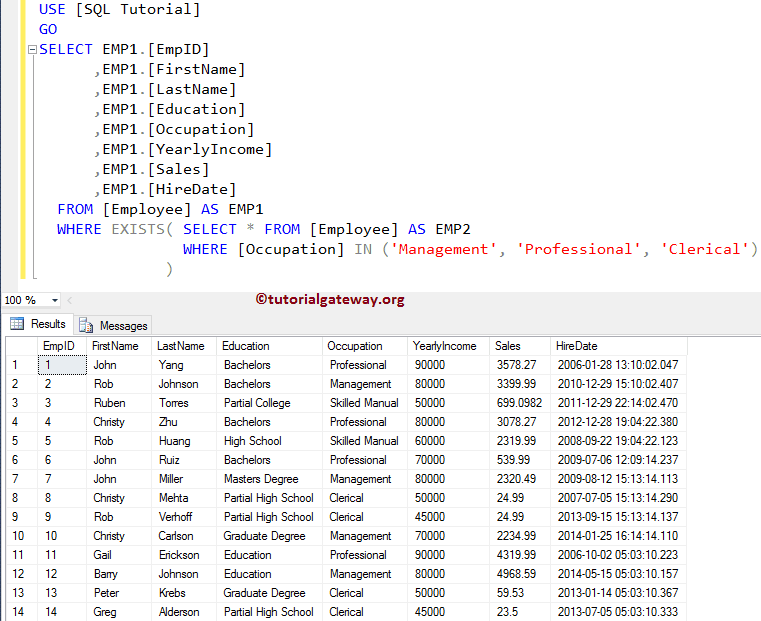The image size is (761, 621).
Task: Click the Messages tab icon
Action: click(x=86, y=326)
